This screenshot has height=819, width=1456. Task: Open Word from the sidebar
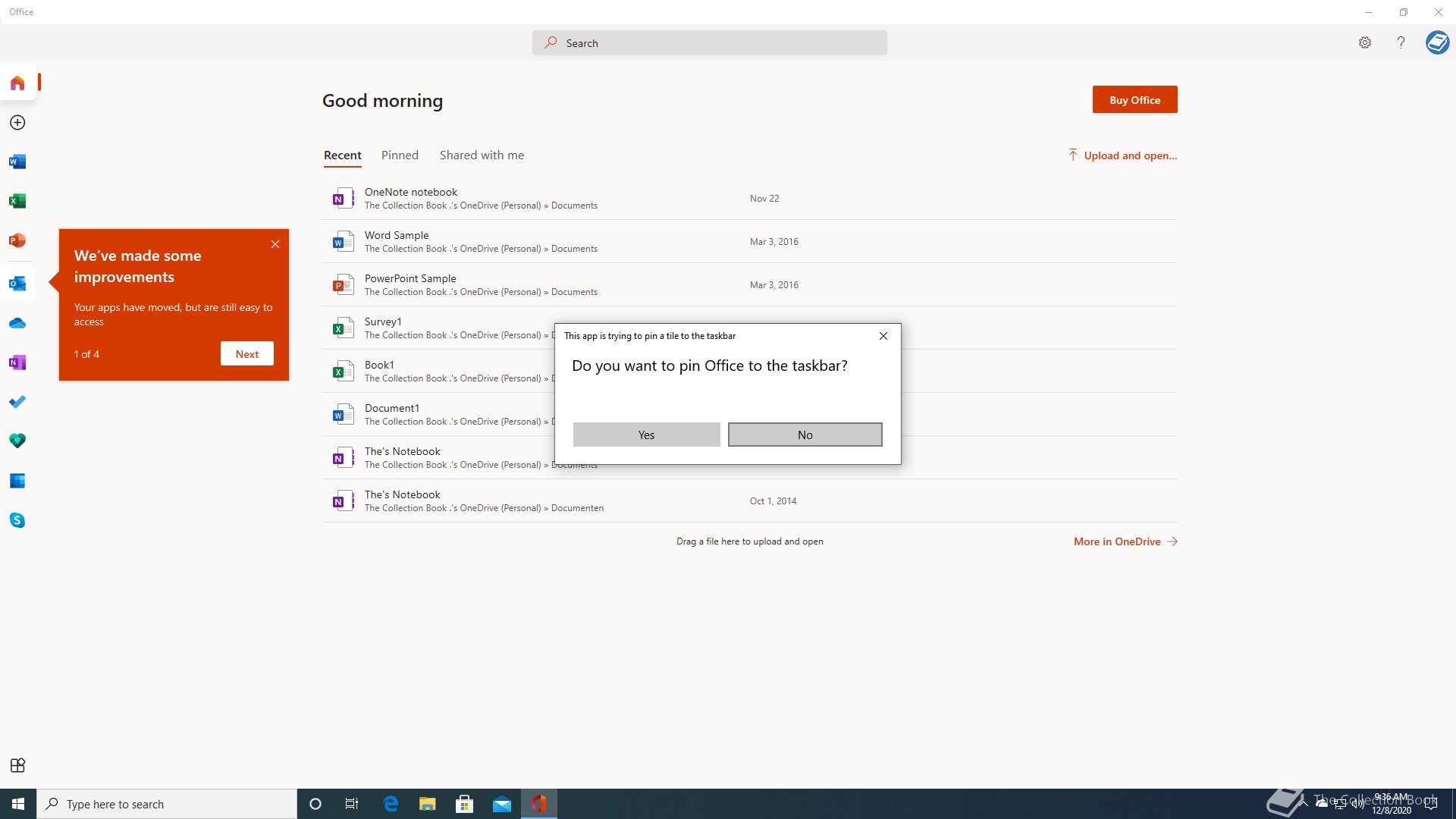point(17,162)
